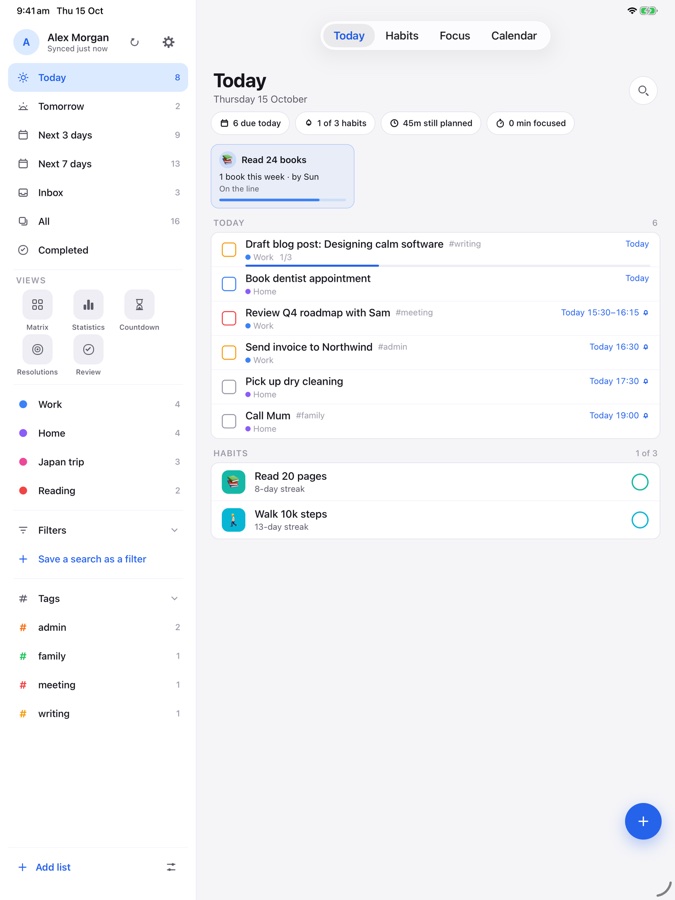Click Read 24 books progress bar
The height and width of the screenshot is (900, 675).
pyautogui.click(x=282, y=200)
